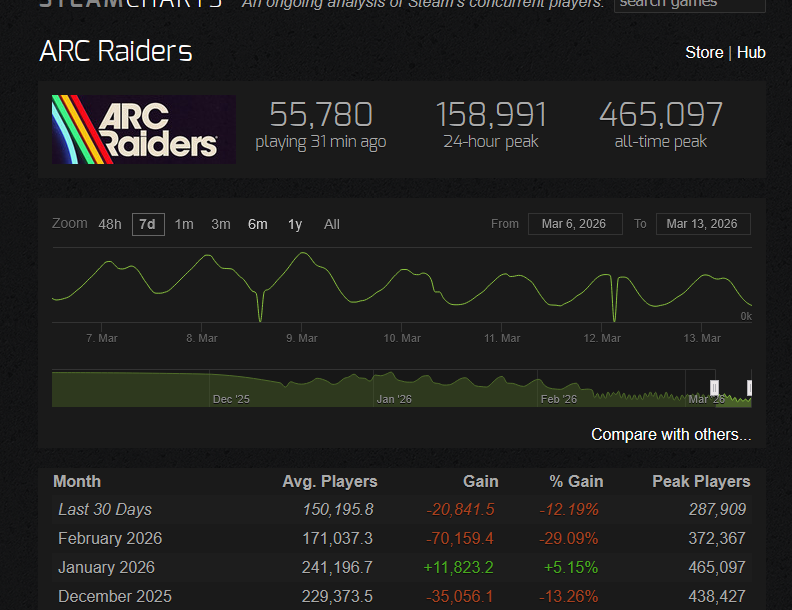Screen dimensions: 792x610
Task: Click the +5.15% gain percentage
Action: (571, 568)
